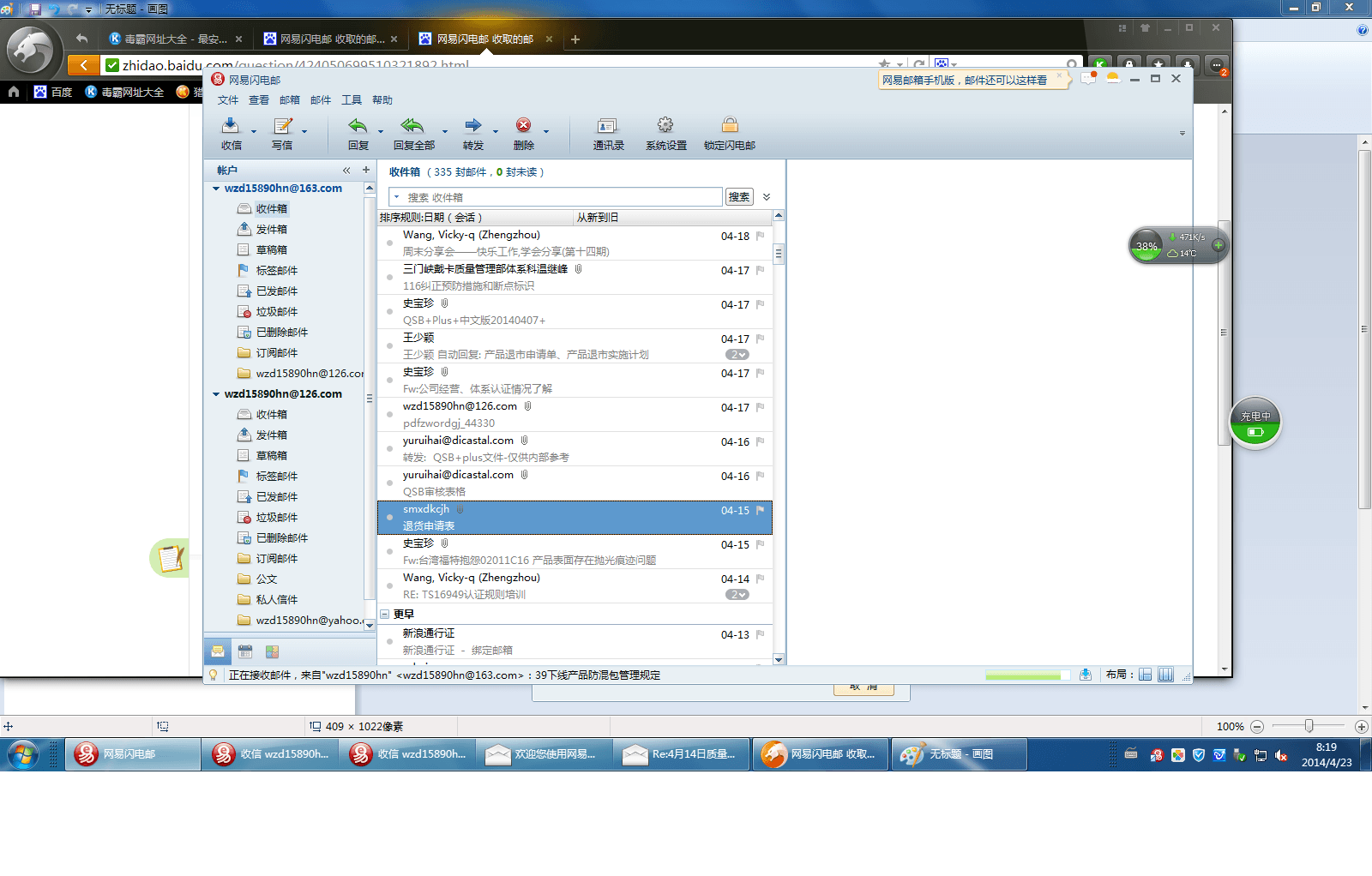Select 垃圾邮件 folder under 126.com account
The width and height of the screenshot is (1372, 876).
(276, 518)
